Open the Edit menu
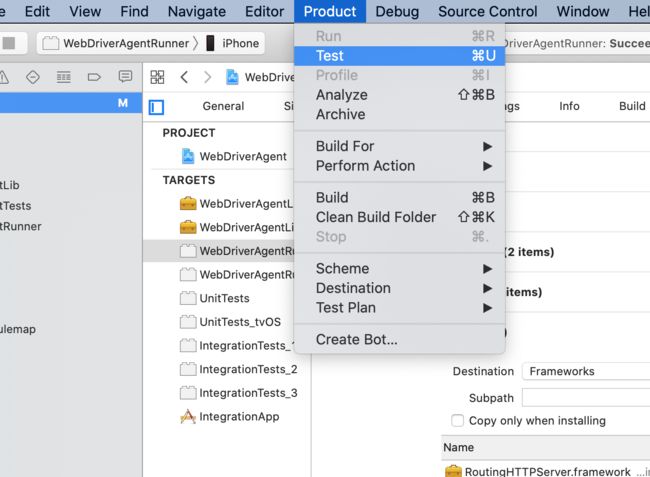This screenshot has height=477, width=650. click(x=37, y=11)
